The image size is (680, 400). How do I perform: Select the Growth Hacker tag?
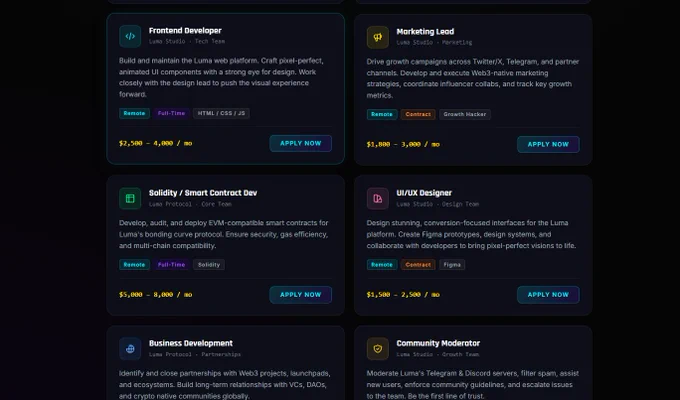[x=465, y=115]
